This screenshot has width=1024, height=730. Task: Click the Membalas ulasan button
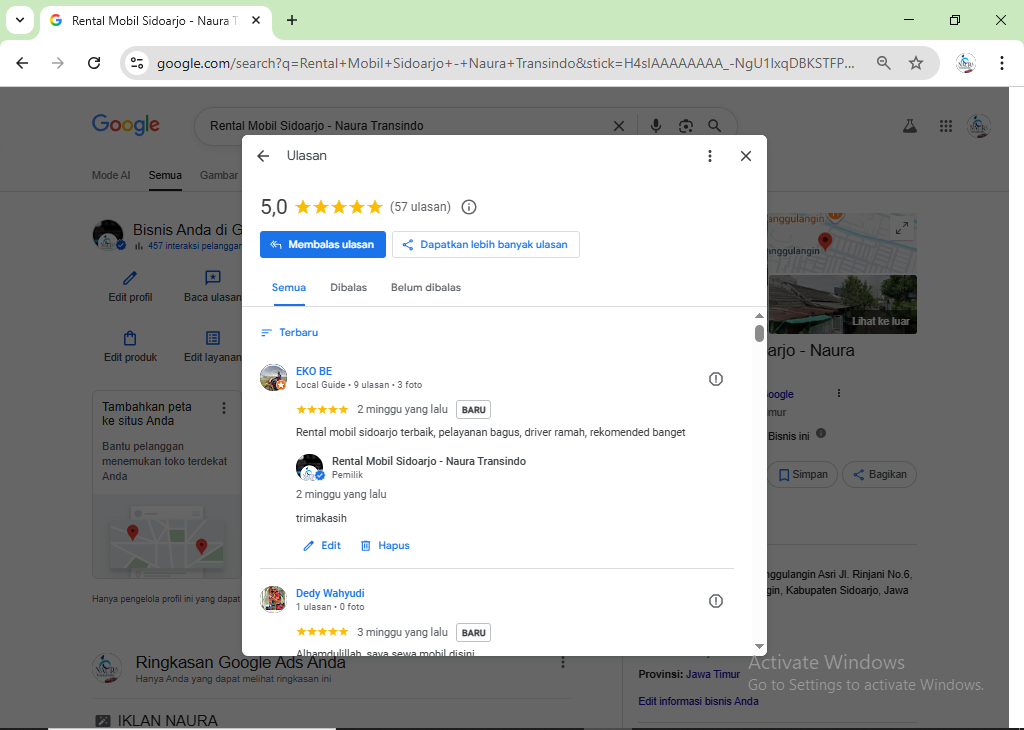(322, 244)
